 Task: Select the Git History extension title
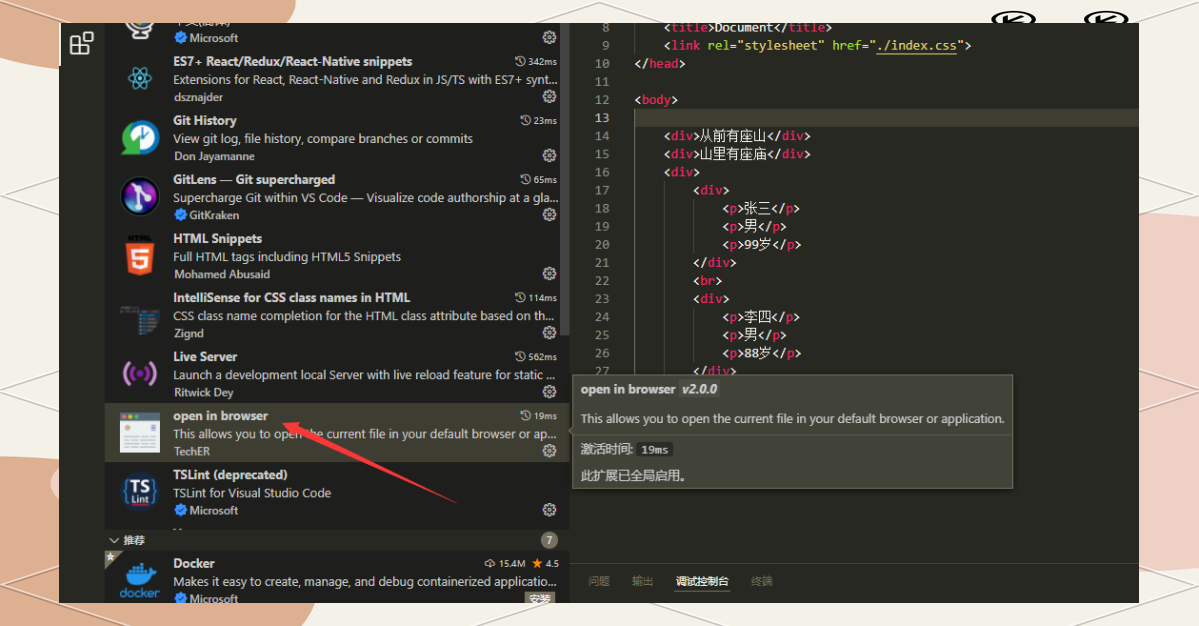click(204, 120)
